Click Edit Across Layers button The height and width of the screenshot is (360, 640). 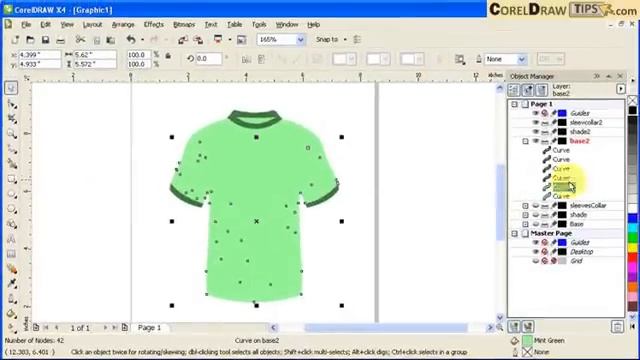click(527, 90)
